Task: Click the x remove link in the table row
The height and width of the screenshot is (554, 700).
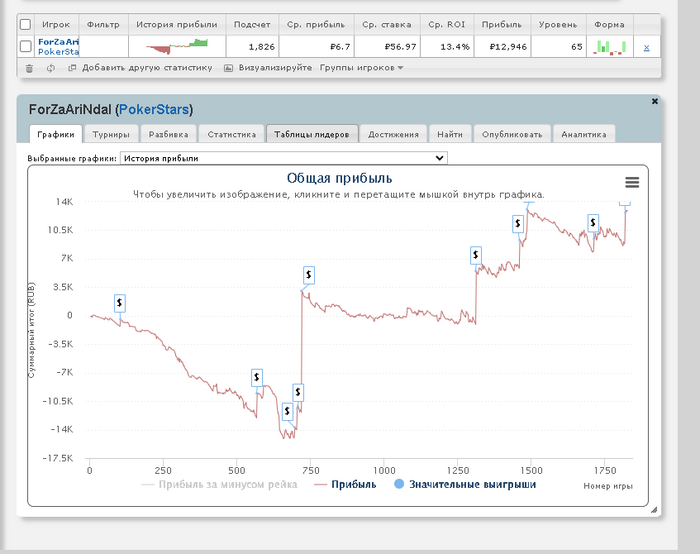Action: tap(646, 47)
